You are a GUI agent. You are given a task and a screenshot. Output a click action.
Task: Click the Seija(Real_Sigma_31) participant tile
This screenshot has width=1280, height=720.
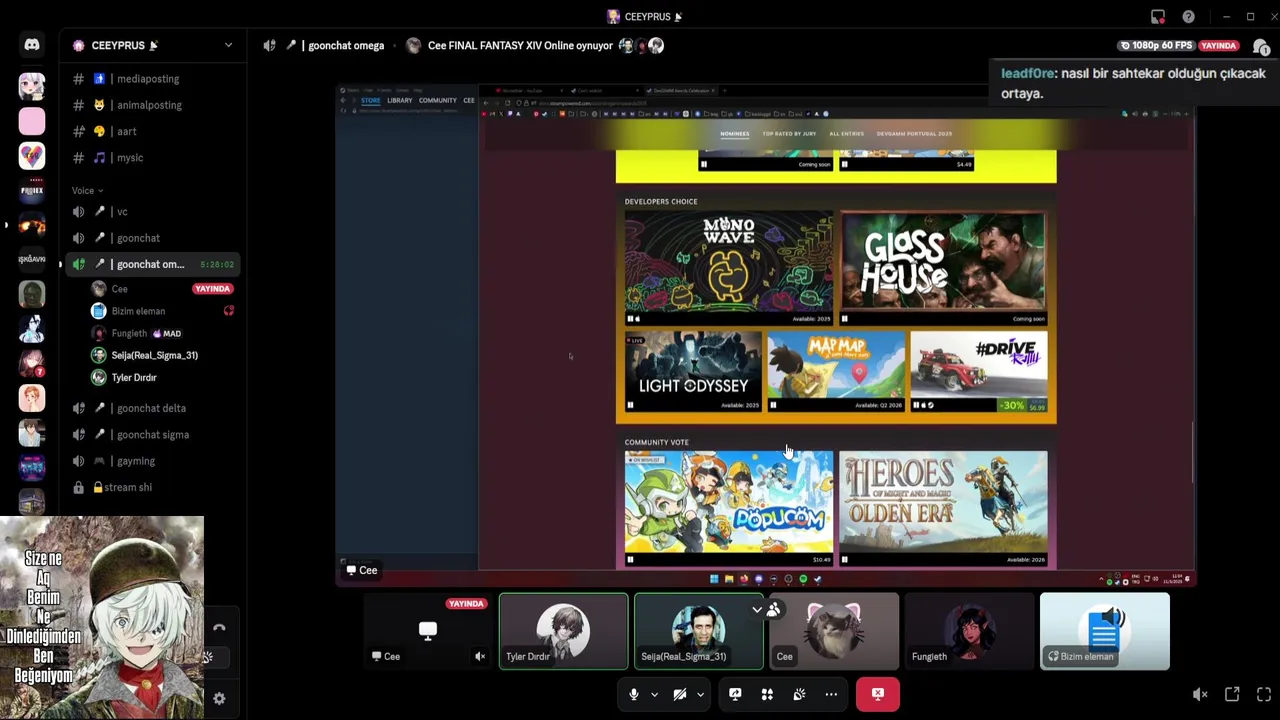click(x=699, y=631)
